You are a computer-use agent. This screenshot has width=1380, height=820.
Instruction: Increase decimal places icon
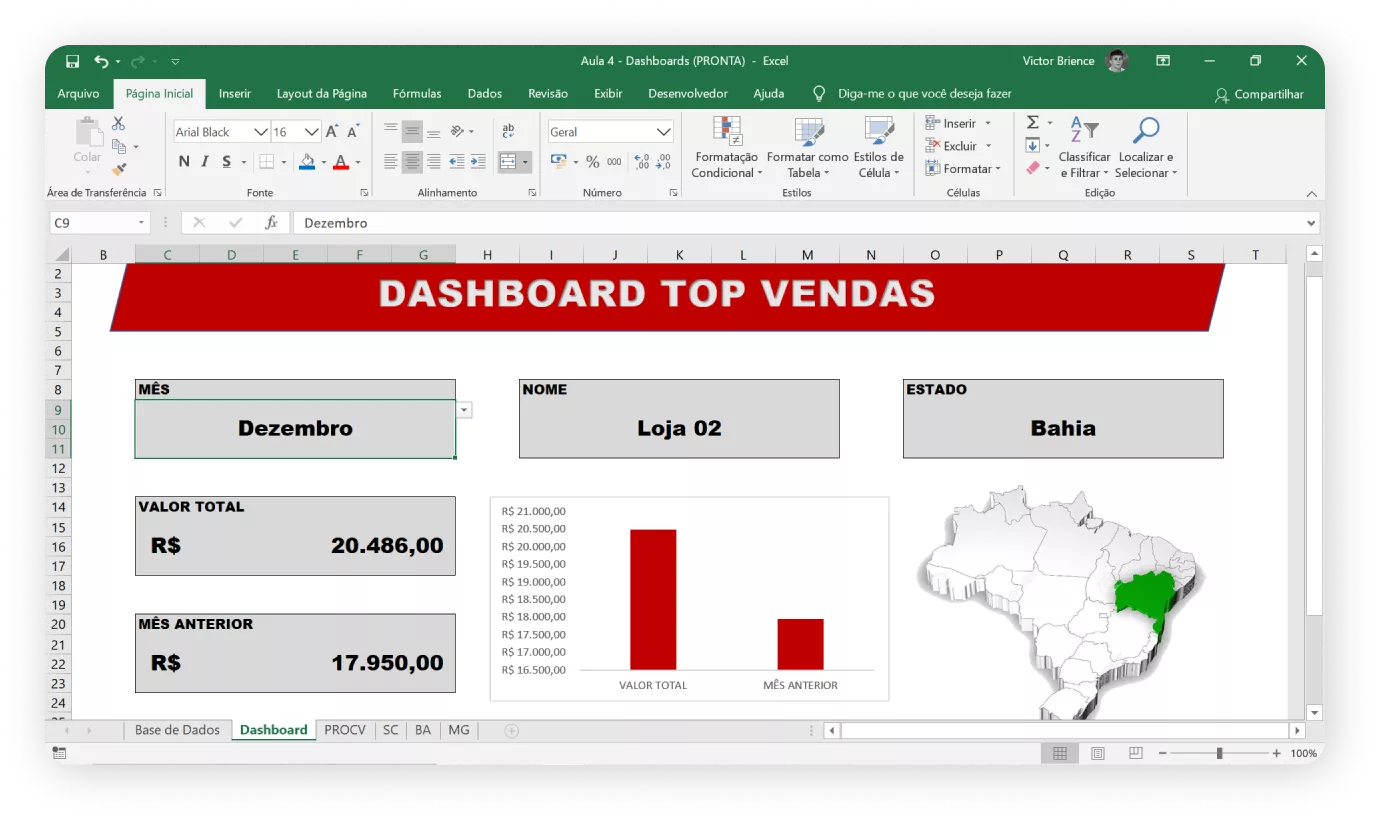[x=642, y=161]
